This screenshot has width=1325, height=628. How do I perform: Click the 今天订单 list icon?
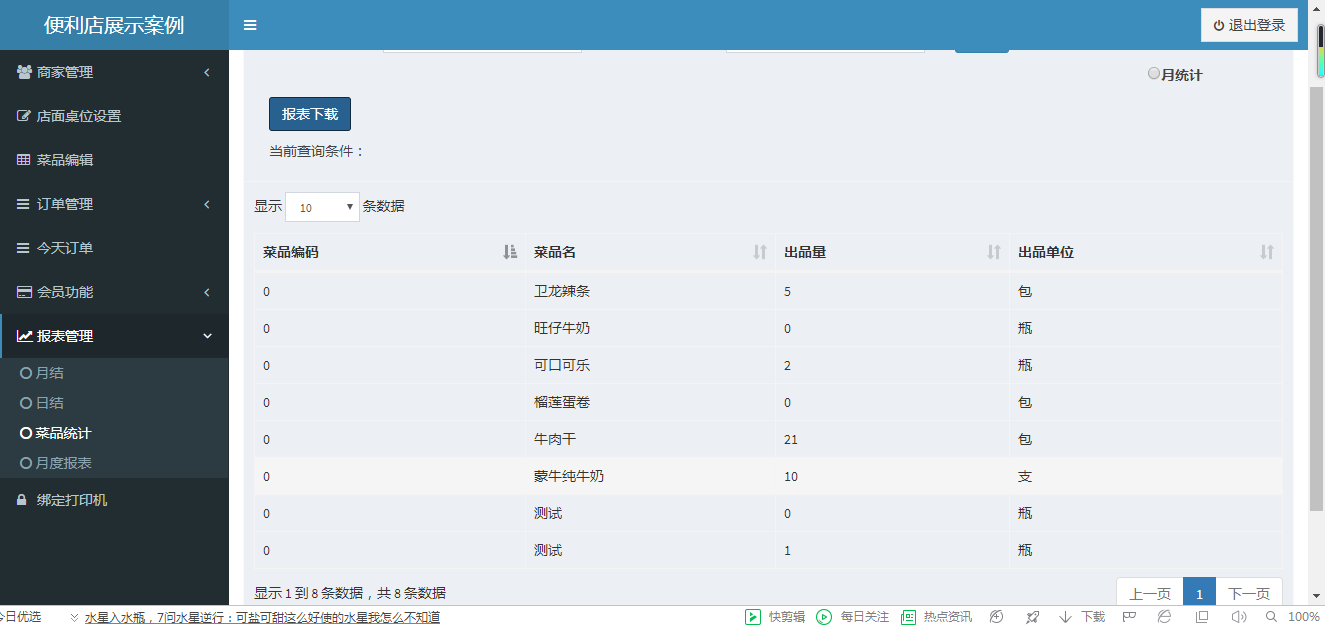pyautogui.click(x=24, y=248)
